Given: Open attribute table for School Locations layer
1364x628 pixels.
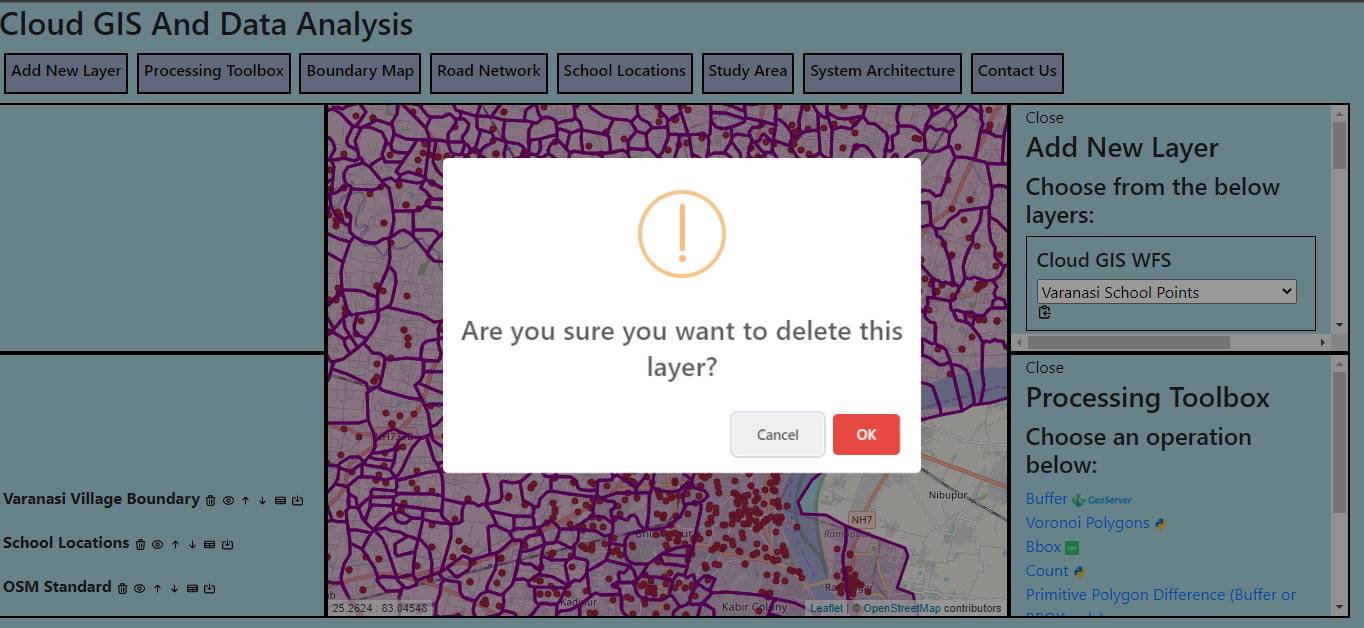Looking at the screenshot, I should pos(209,545).
